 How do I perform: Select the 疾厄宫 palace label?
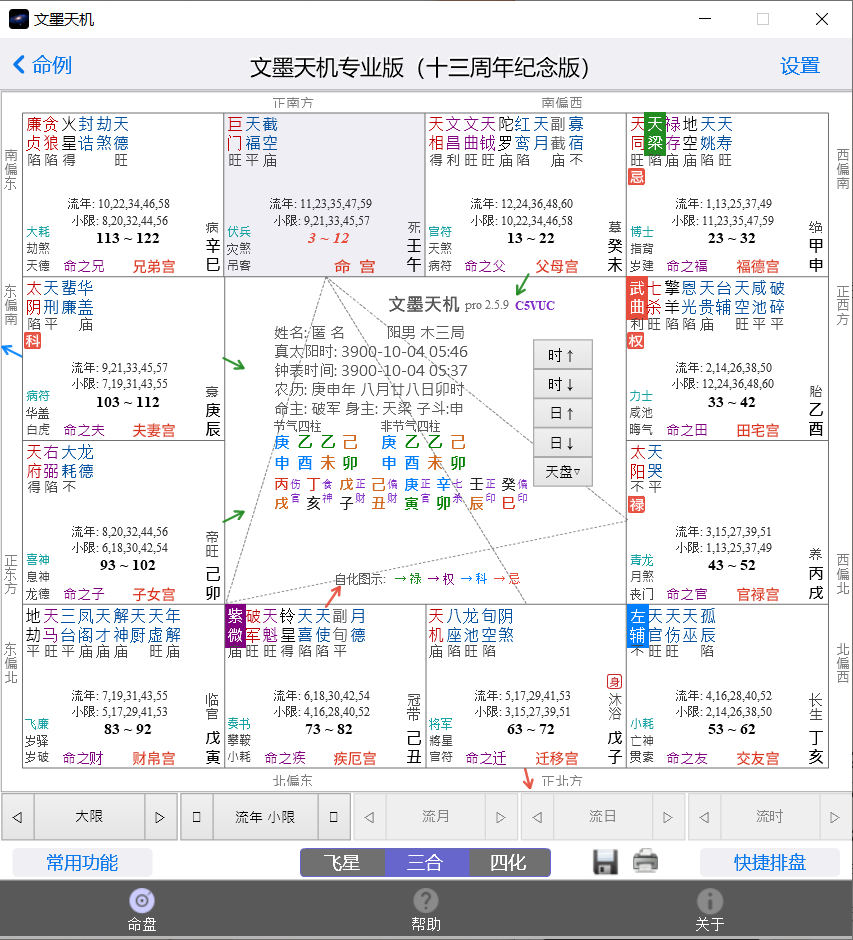[x=355, y=758]
